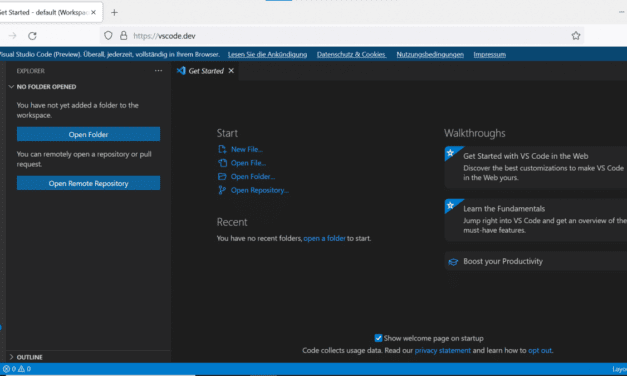Select the Get Started editor tab
Viewport: 627px width, 376px height.
(205, 71)
